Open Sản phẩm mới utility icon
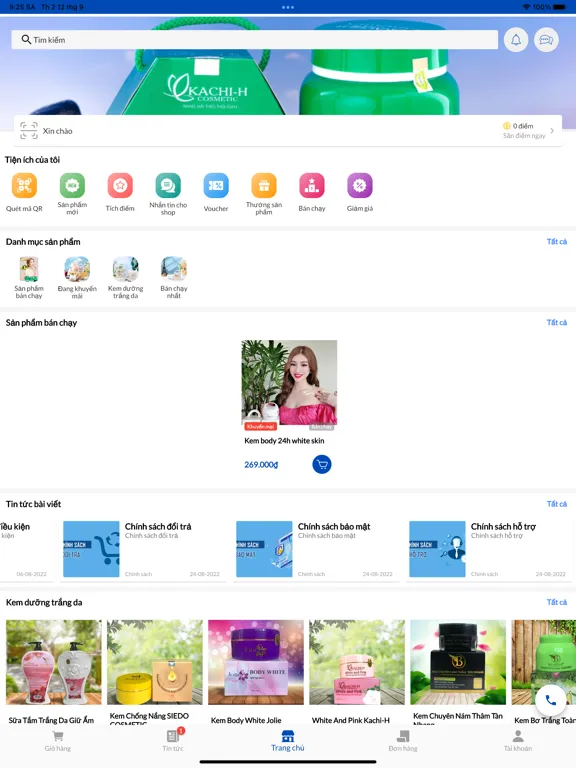The height and width of the screenshot is (768, 576). [72, 186]
